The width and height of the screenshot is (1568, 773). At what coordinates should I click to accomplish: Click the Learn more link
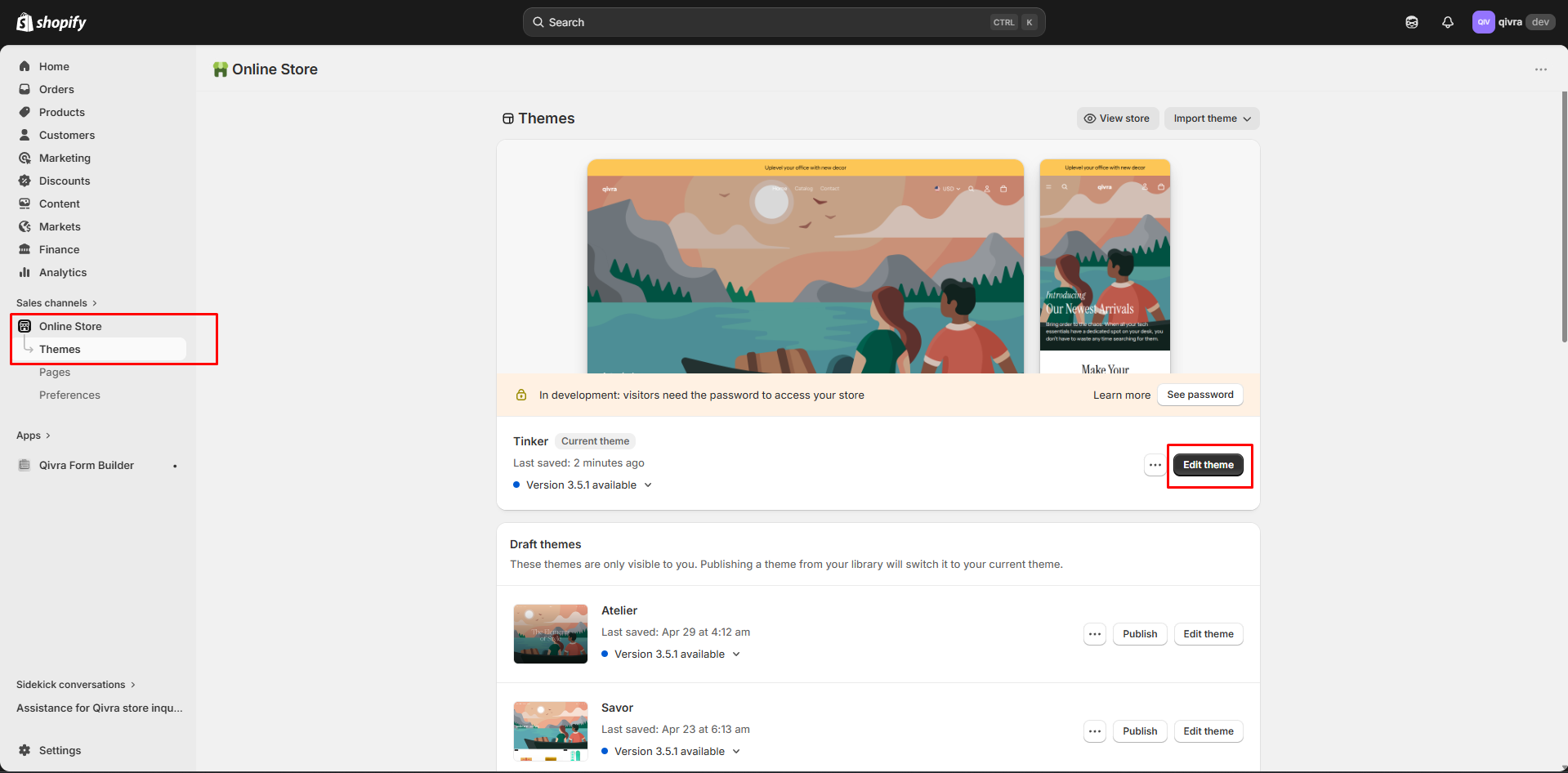(x=1122, y=395)
